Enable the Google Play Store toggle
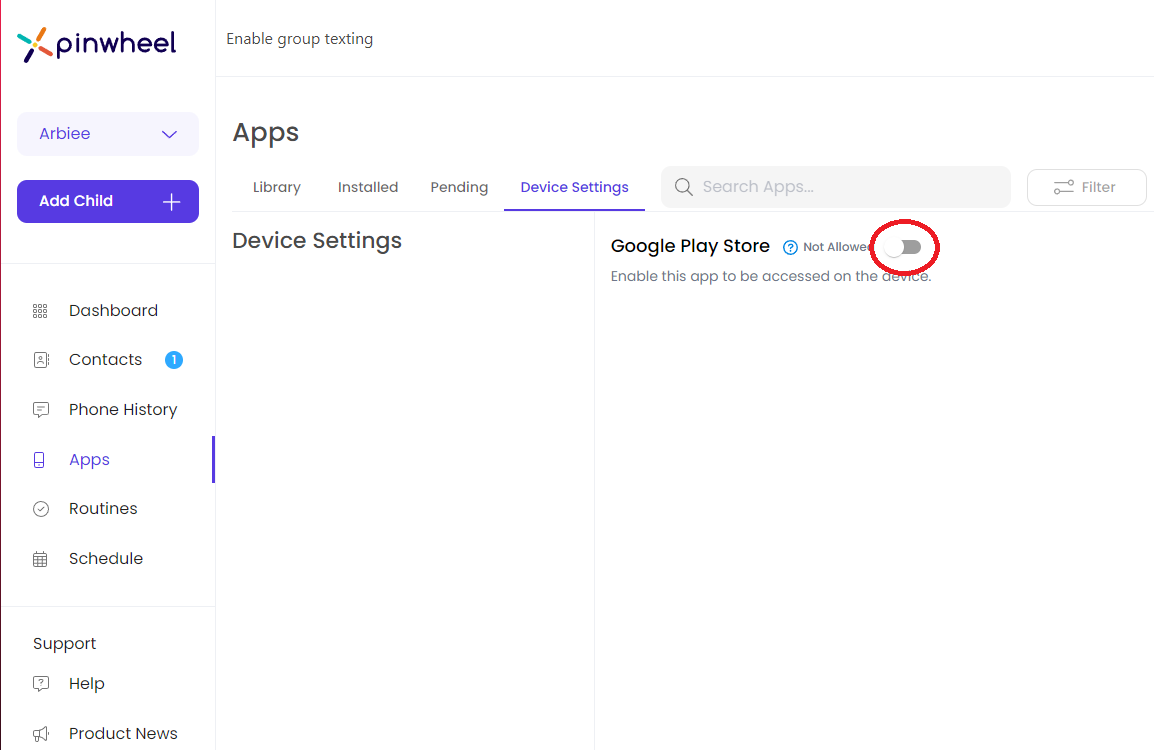This screenshot has height=750, width=1154. tap(904, 247)
